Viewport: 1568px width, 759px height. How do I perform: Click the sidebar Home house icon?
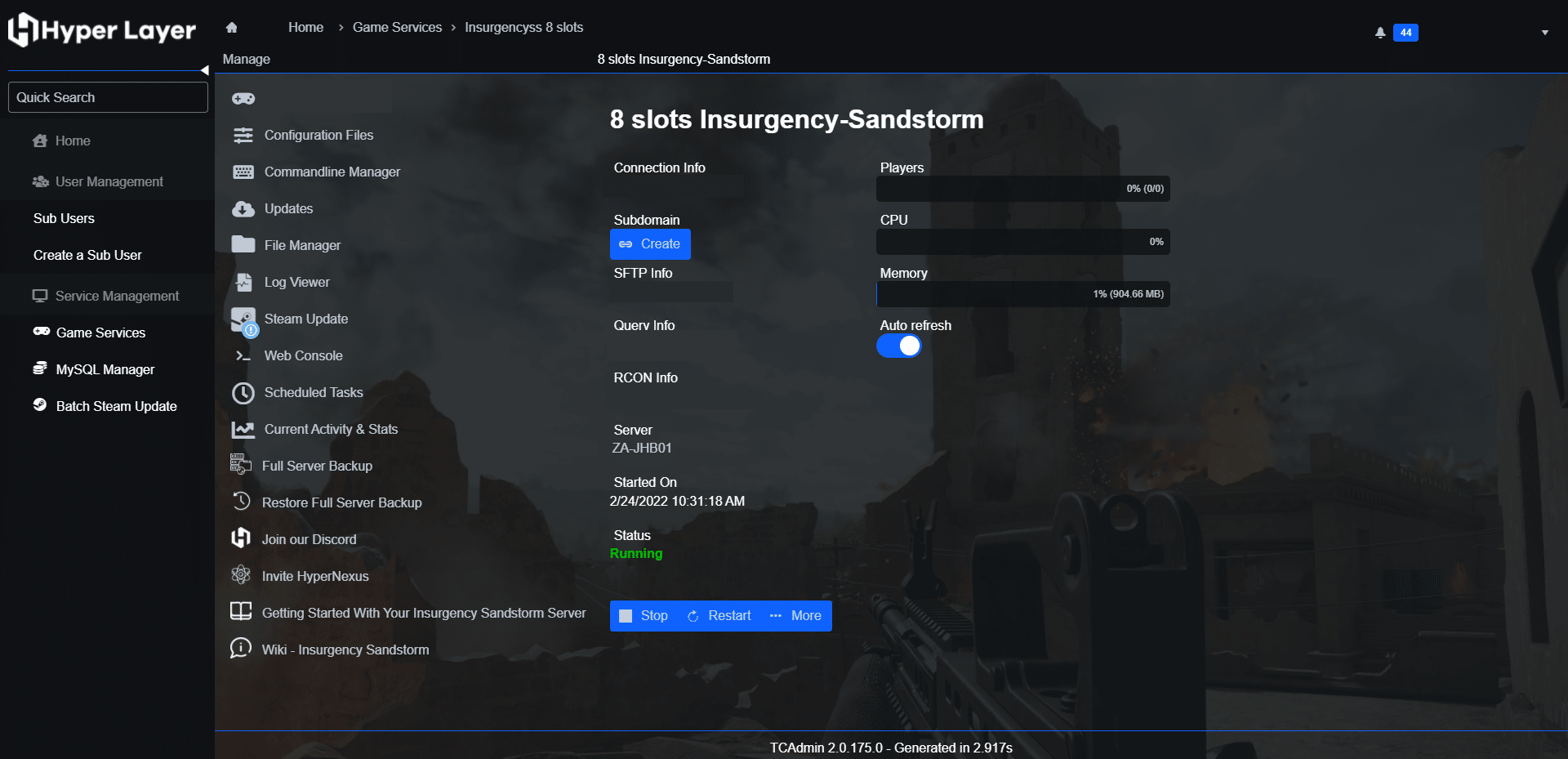(40, 141)
